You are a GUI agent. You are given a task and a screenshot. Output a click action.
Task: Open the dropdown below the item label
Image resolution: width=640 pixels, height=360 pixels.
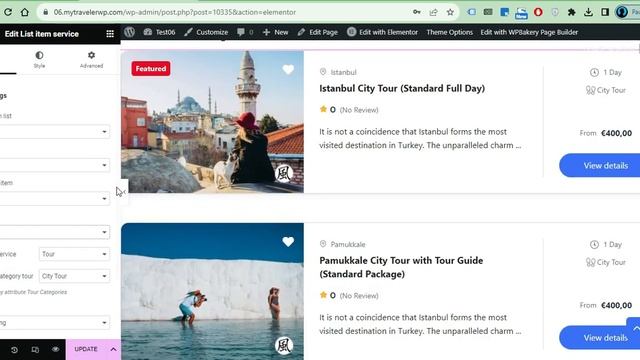pos(54,198)
